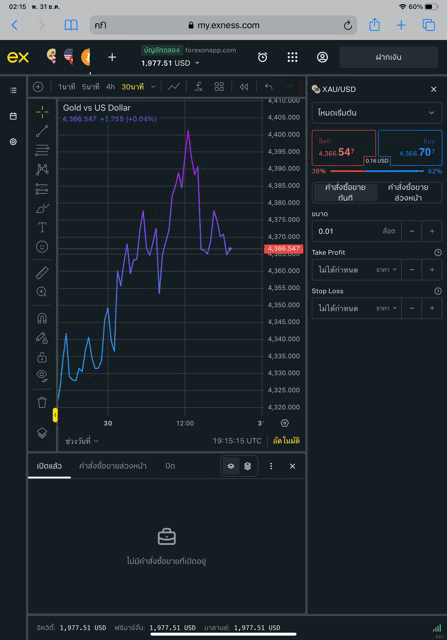Open the account balance 1,977.51 USD dropdown
Screen dimensions: 447x640
(x=170, y=63)
